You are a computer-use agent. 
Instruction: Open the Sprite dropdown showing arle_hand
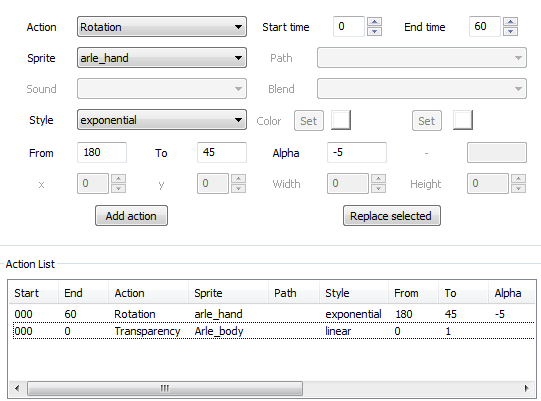(162, 58)
